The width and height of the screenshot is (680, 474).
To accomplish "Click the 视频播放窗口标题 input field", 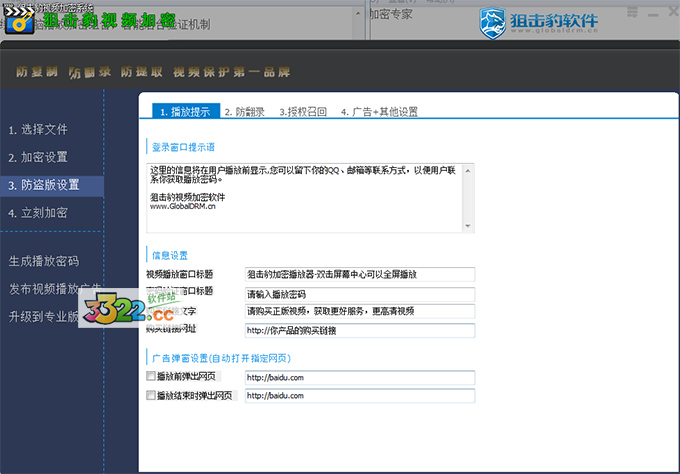I will click(360, 274).
